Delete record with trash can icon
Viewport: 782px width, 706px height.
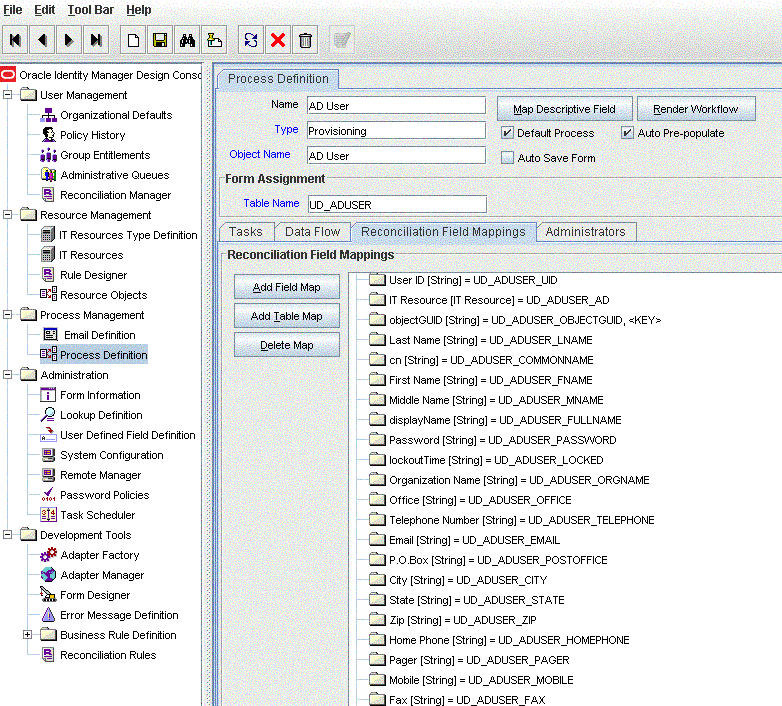point(305,40)
